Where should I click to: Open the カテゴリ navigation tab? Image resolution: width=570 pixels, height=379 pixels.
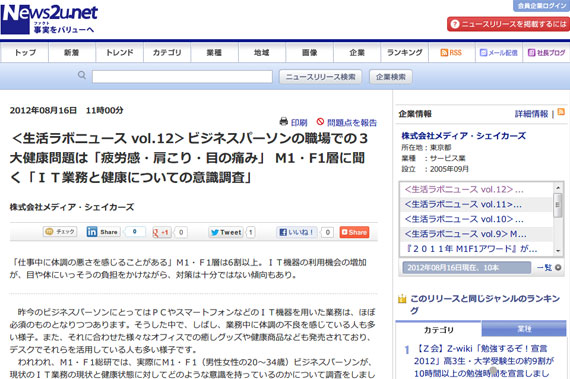click(x=167, y=53)
